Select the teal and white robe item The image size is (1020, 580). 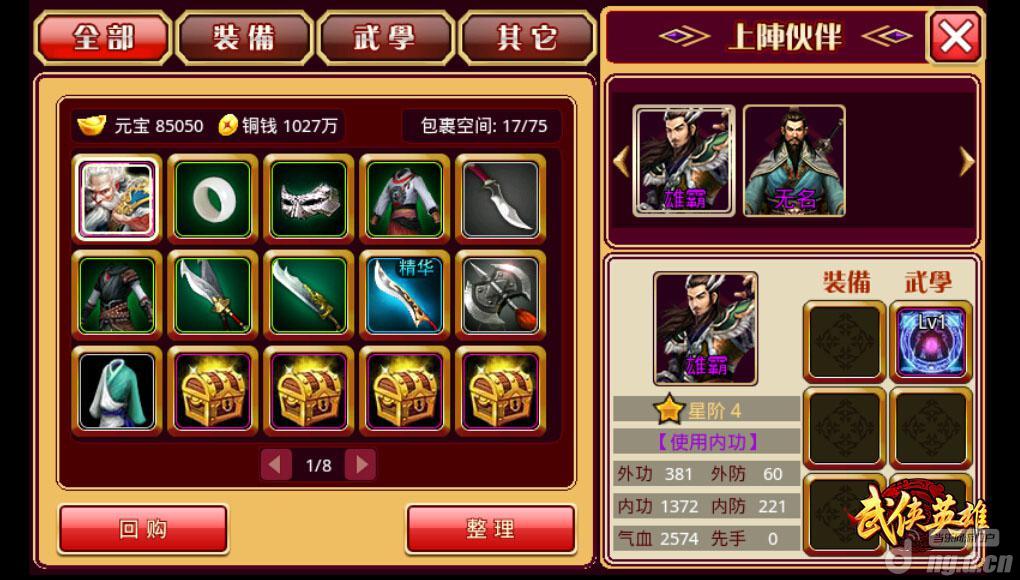click(116, 391)
